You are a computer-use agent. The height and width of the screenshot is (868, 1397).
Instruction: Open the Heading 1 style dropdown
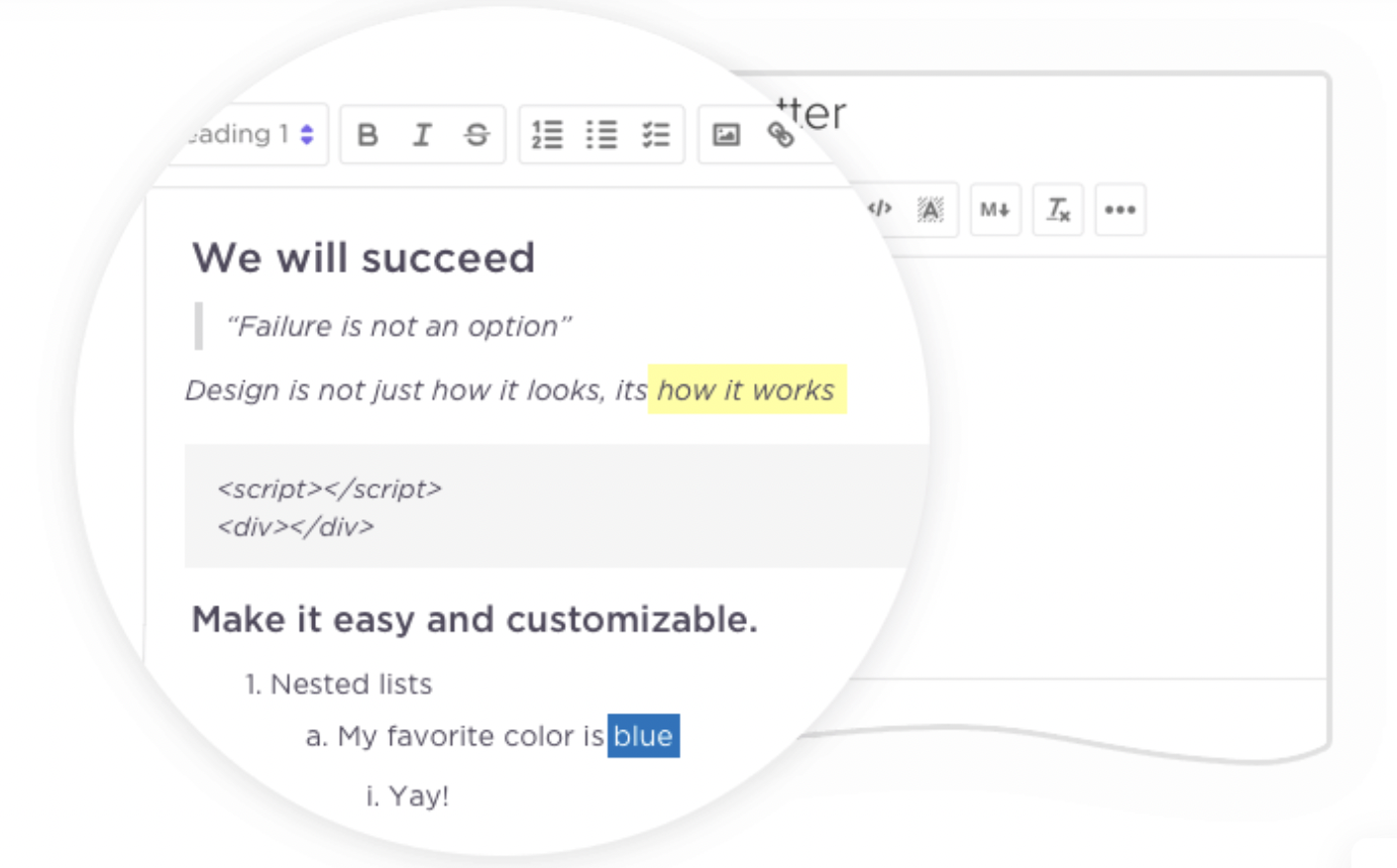pos(252,134)
